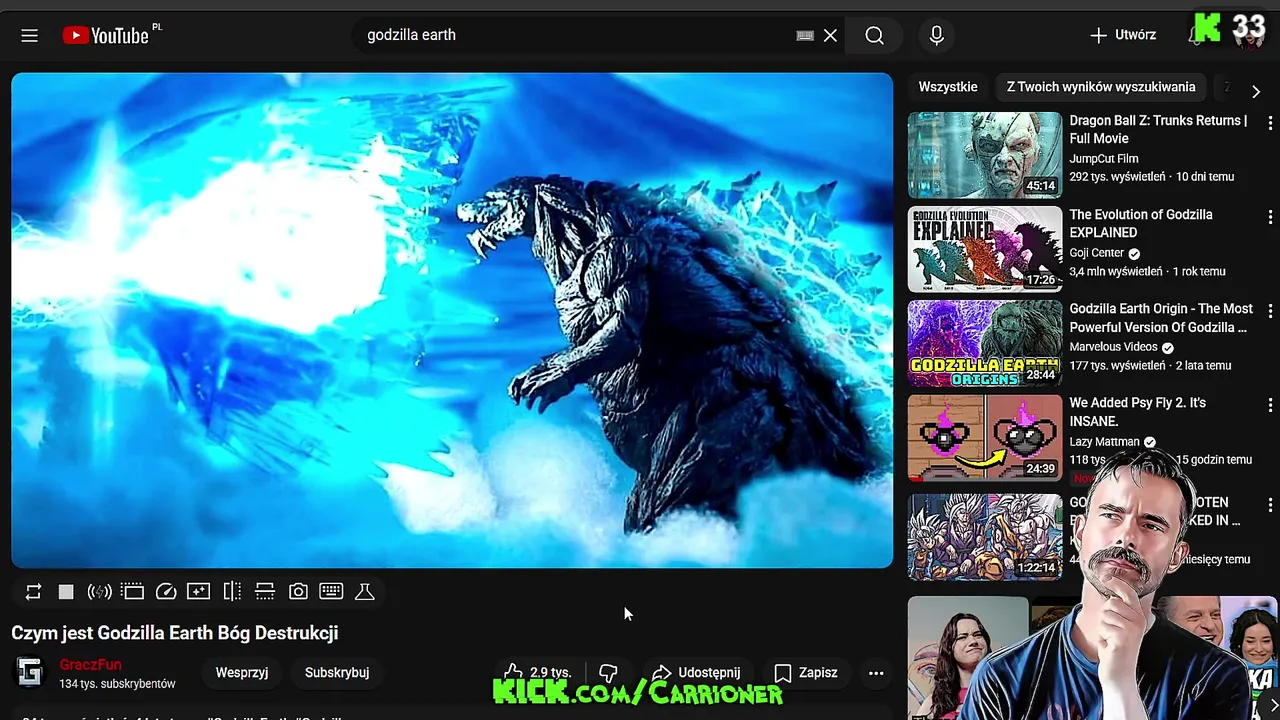The height and width of the screenshot is (720, 1280).
Task: Like the video with thumbs up
Action: (537, 673)
